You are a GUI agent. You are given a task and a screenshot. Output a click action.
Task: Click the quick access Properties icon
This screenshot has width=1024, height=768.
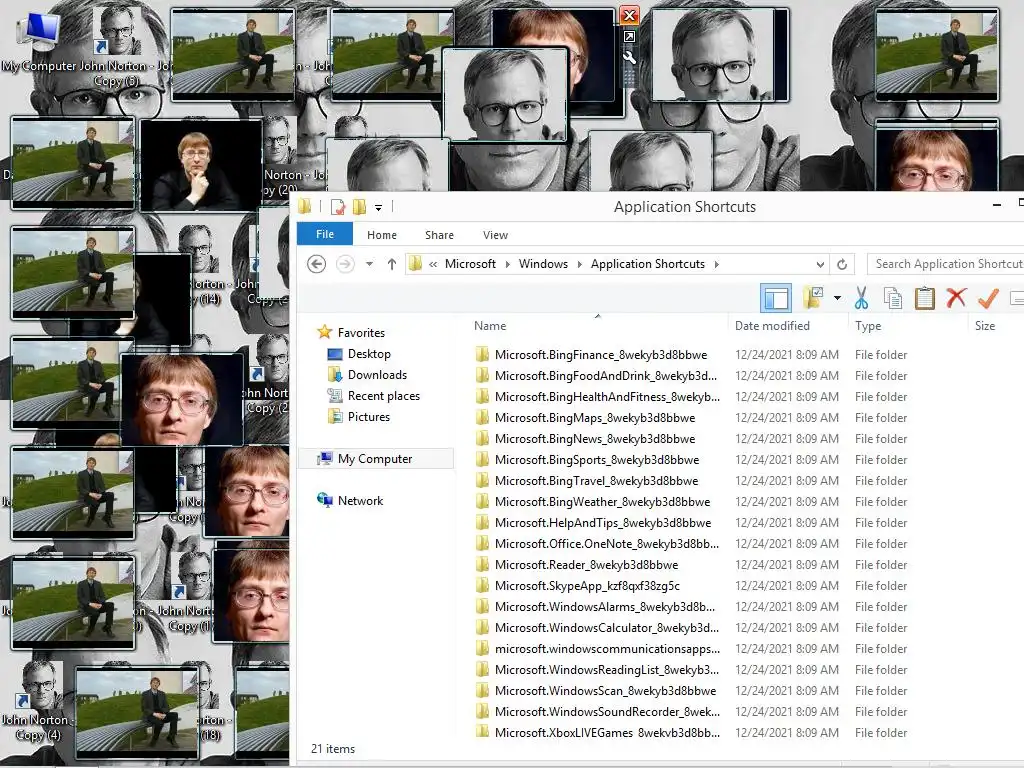click(x=338, y=207)
